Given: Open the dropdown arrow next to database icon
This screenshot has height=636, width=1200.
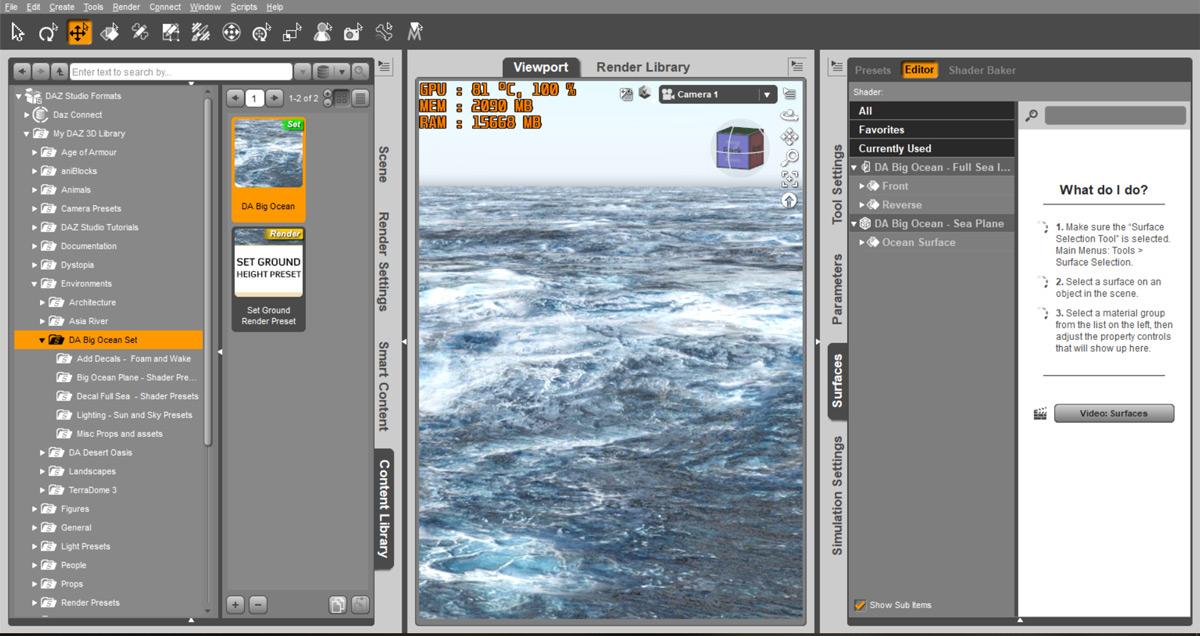Looking at the screenshot, I should 340,71.
